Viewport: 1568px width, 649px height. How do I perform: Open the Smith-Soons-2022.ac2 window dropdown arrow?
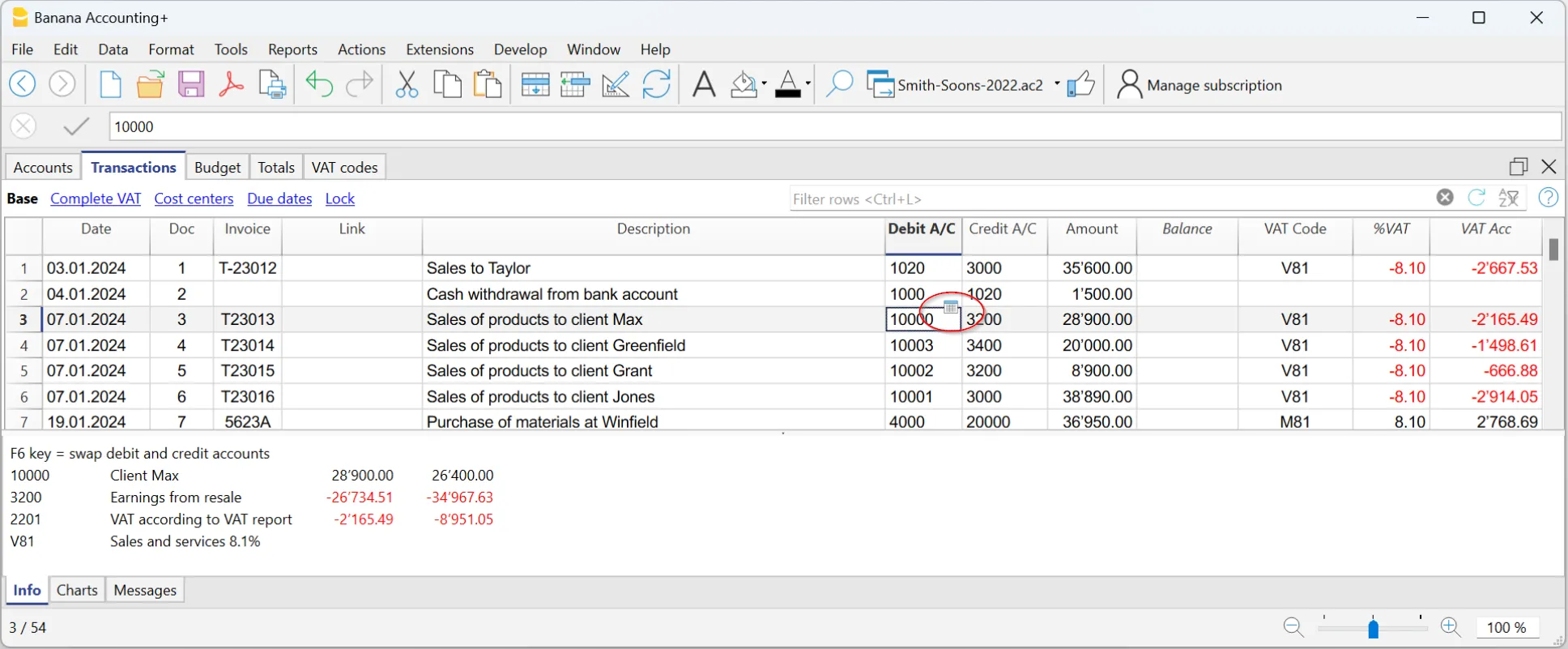coord(1057,84)
